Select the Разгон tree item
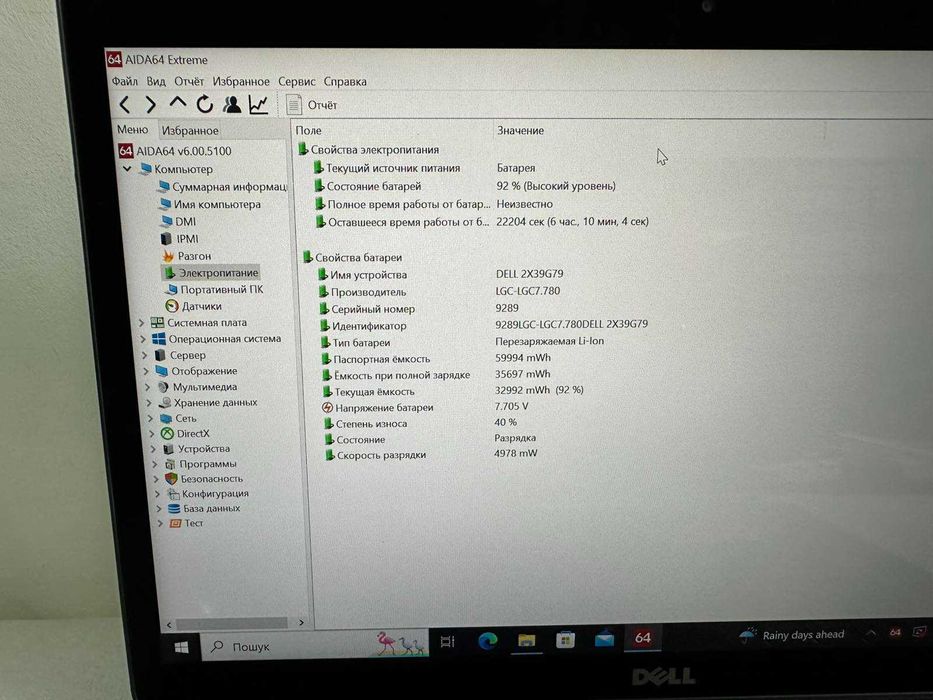The height and width of the screenshot is (700, 933). (186, 256)
